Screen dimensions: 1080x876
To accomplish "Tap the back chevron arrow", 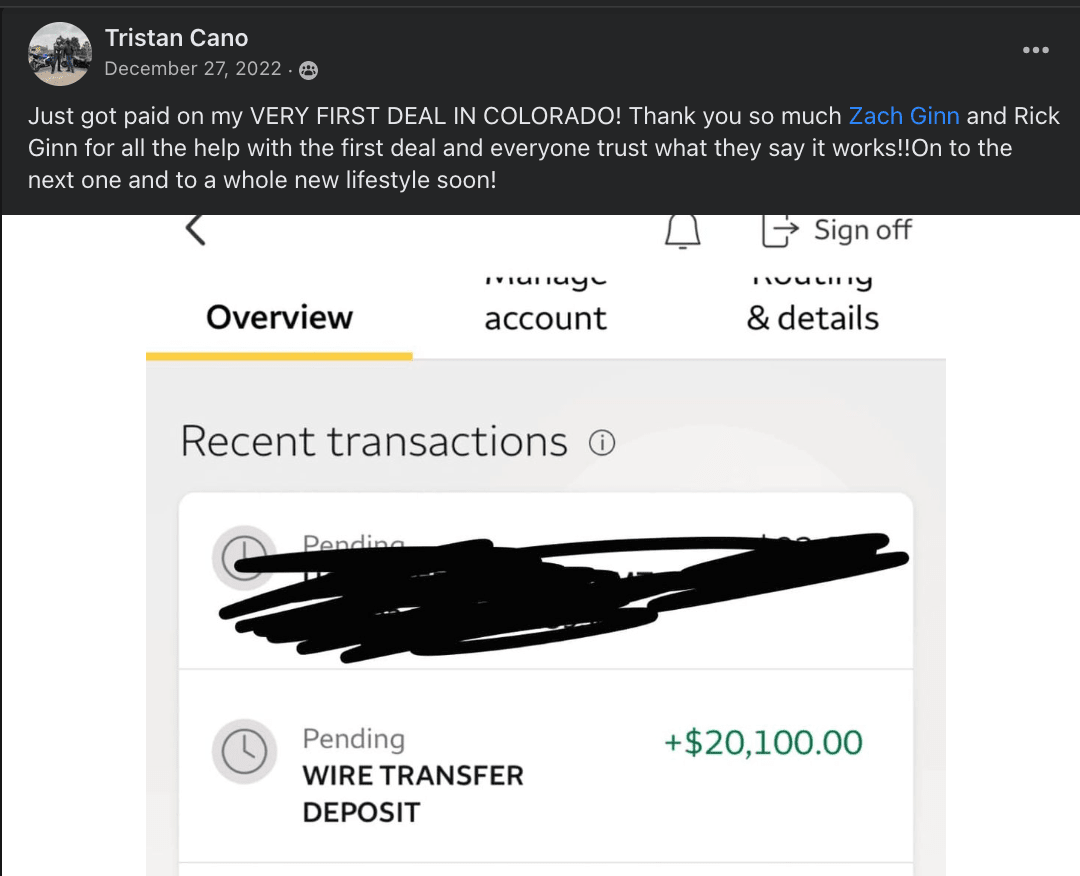I will pos(196,230).
